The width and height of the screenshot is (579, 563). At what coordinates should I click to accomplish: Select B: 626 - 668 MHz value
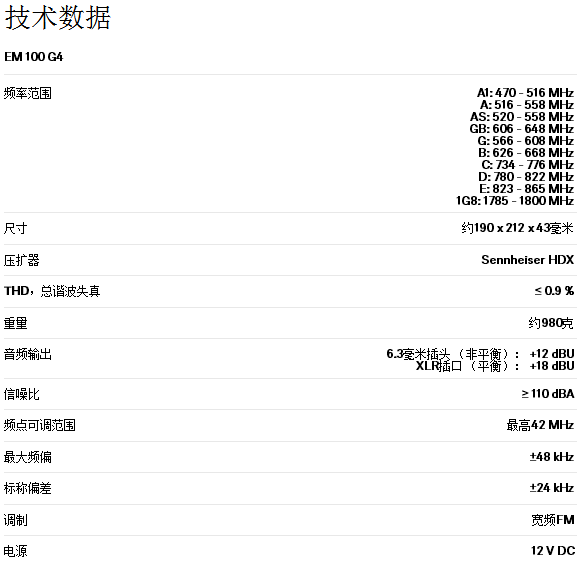(526, 153)
